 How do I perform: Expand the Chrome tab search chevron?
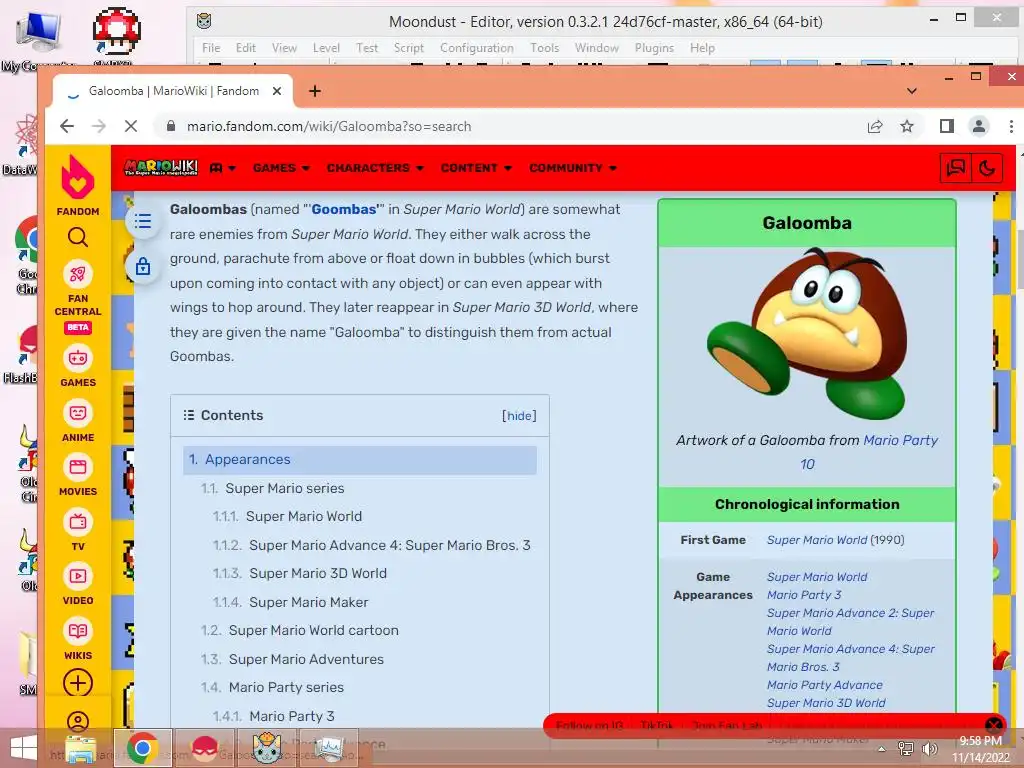click(x=912, y=91)
